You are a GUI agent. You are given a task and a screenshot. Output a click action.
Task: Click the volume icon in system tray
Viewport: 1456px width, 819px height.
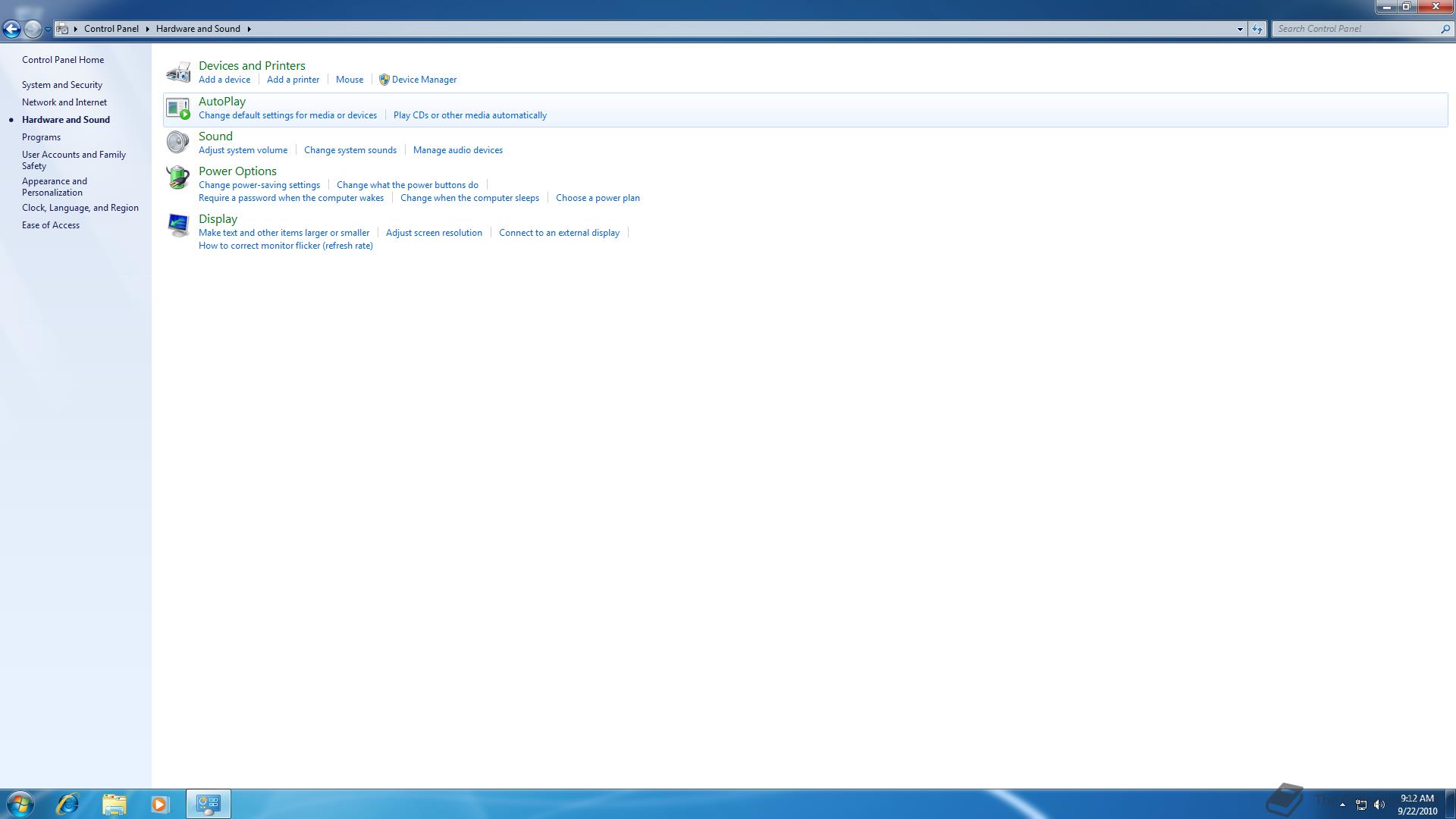pyautogui.click(x=1379, y=805)
